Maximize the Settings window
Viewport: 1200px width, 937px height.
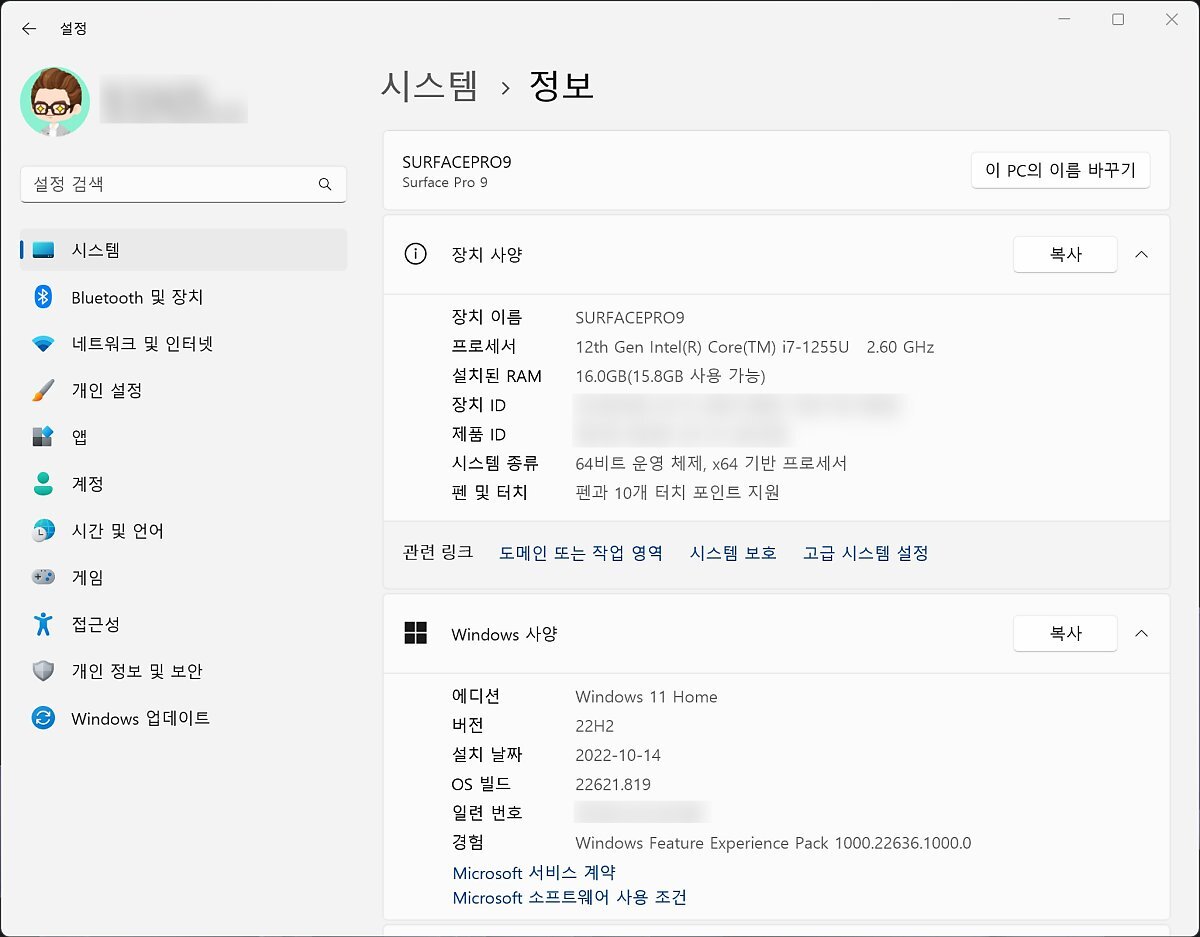pos(1118,20)
